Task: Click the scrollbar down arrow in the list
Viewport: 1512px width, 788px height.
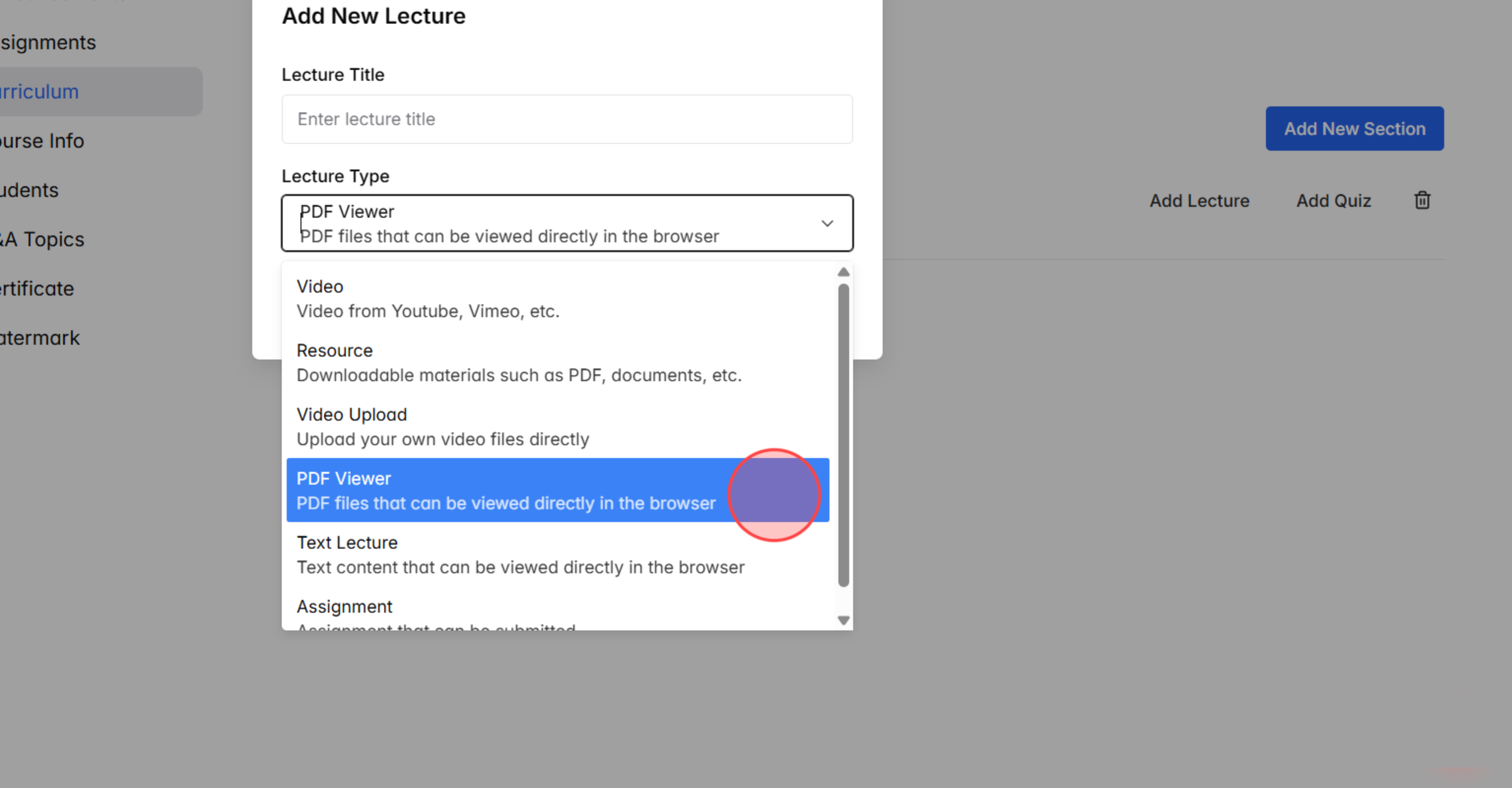Action: [843, 620]
